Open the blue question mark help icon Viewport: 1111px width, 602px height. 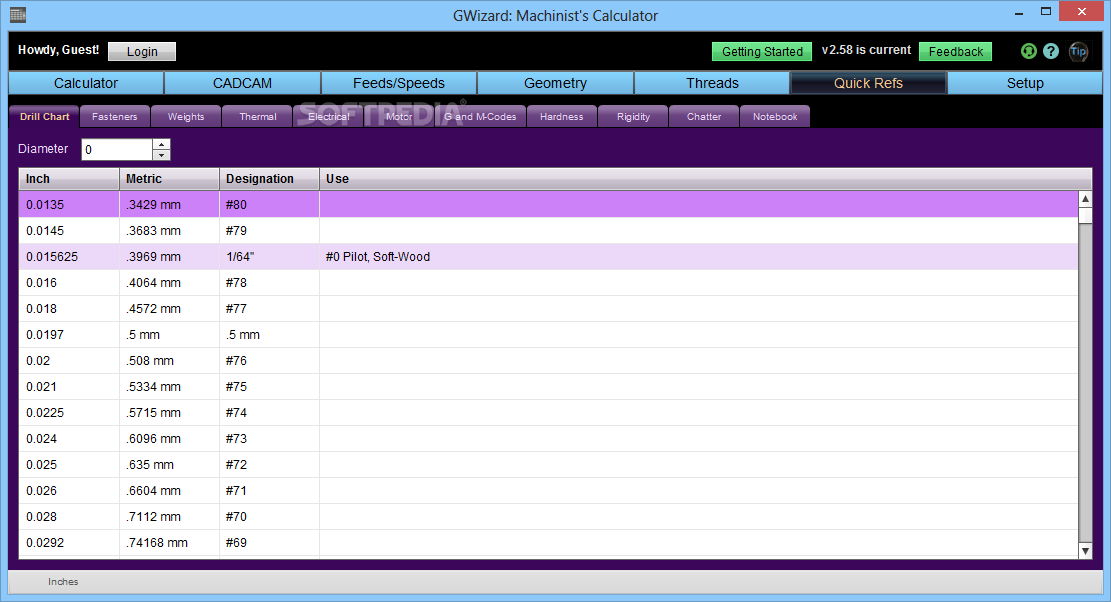pos(1051,51)
